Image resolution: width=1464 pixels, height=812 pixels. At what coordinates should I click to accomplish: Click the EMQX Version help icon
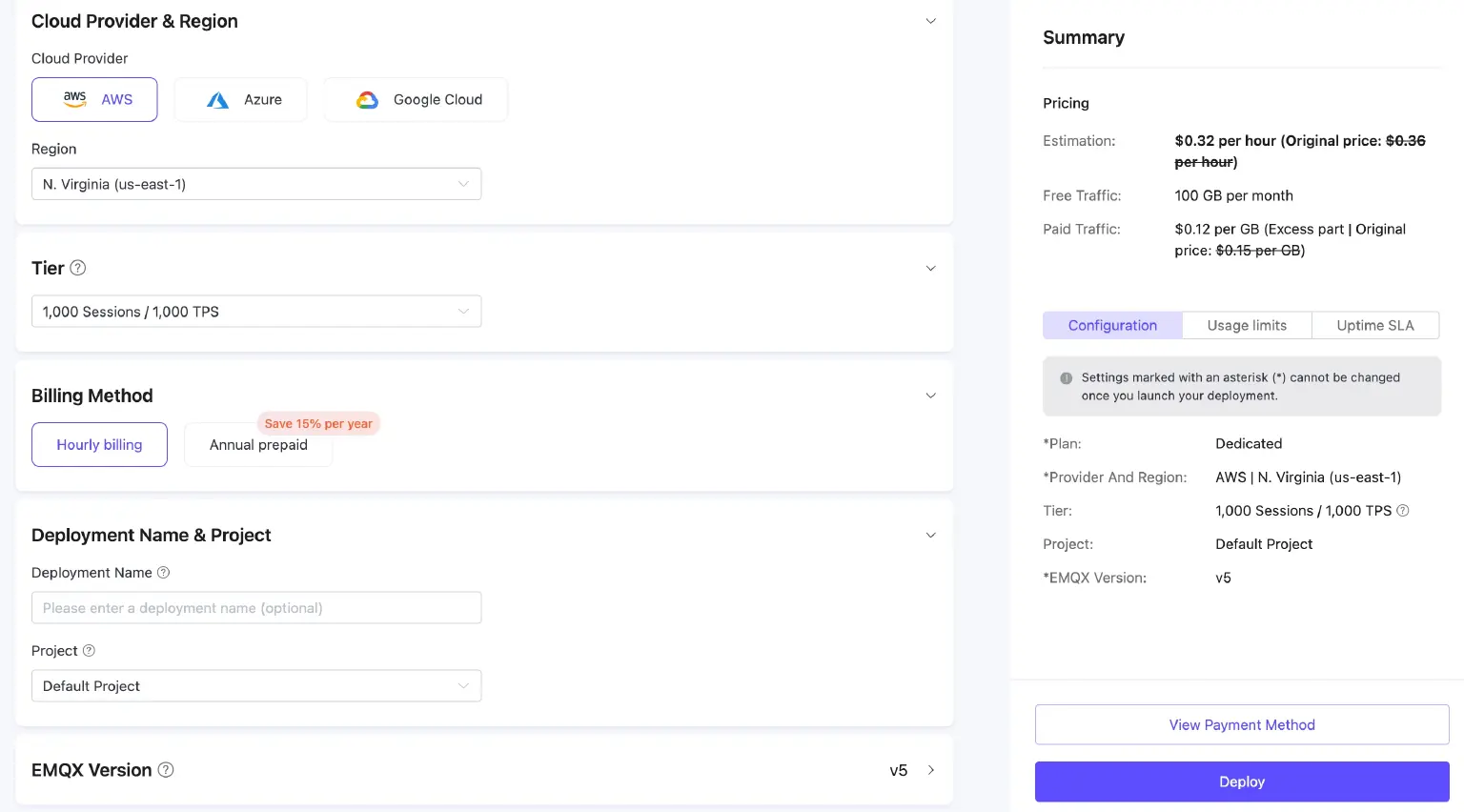point(166,770)
